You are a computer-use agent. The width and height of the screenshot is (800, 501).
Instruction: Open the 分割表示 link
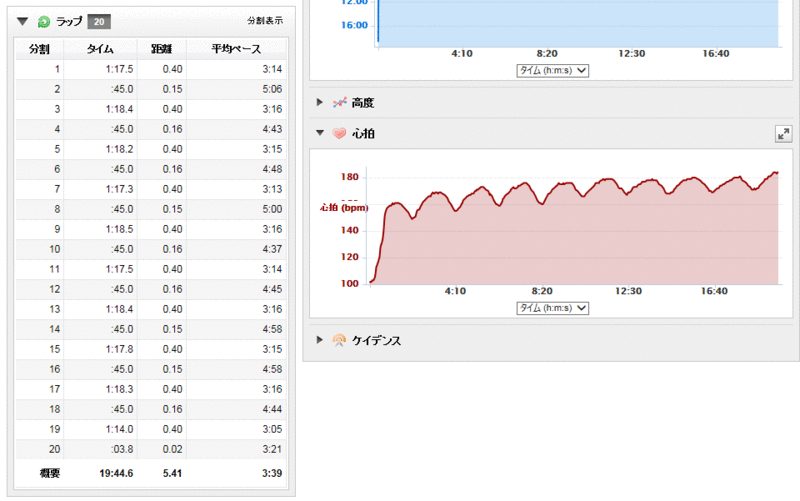tap(265, 21)
